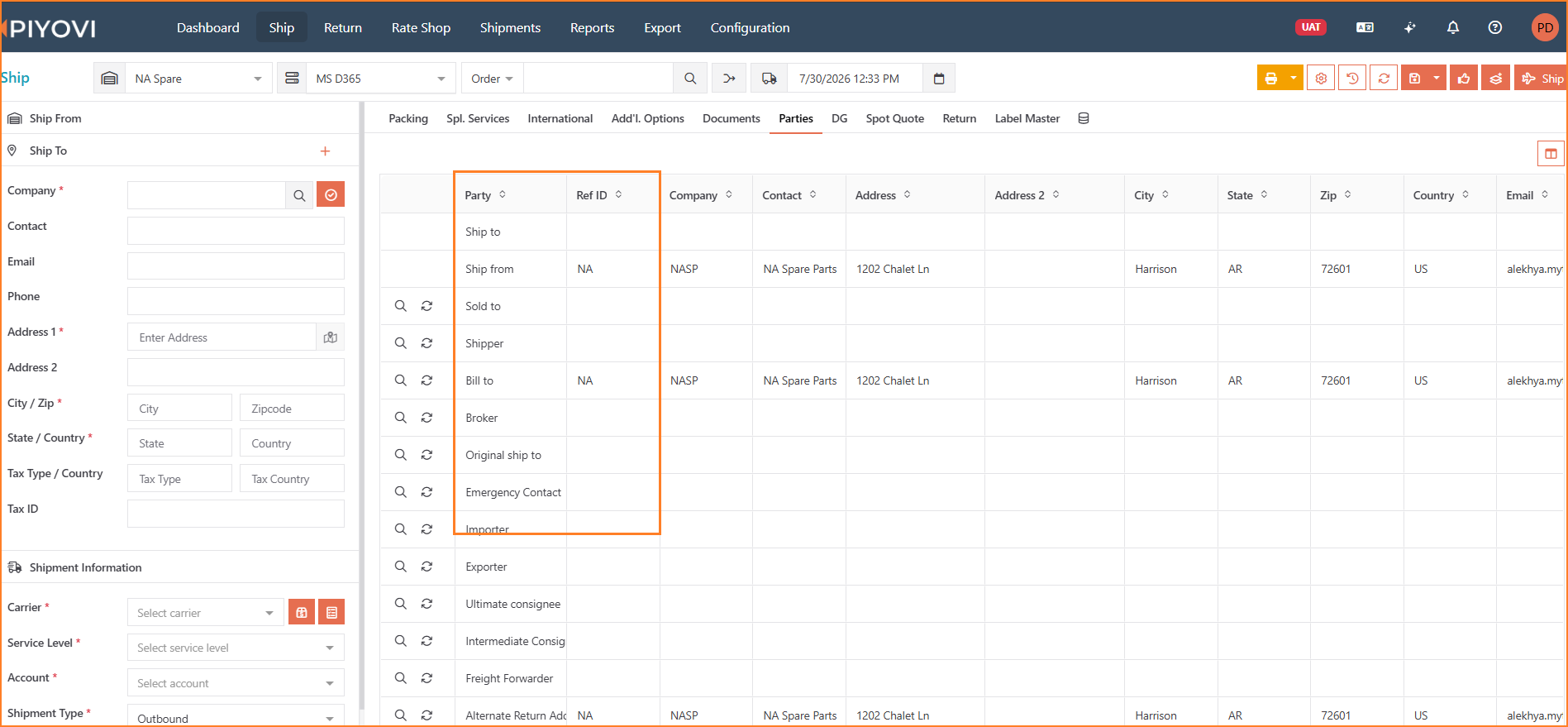Click the print icon in the toolbar
This screenshot has height=727, width=1568.
click(x=1270, y=79)
